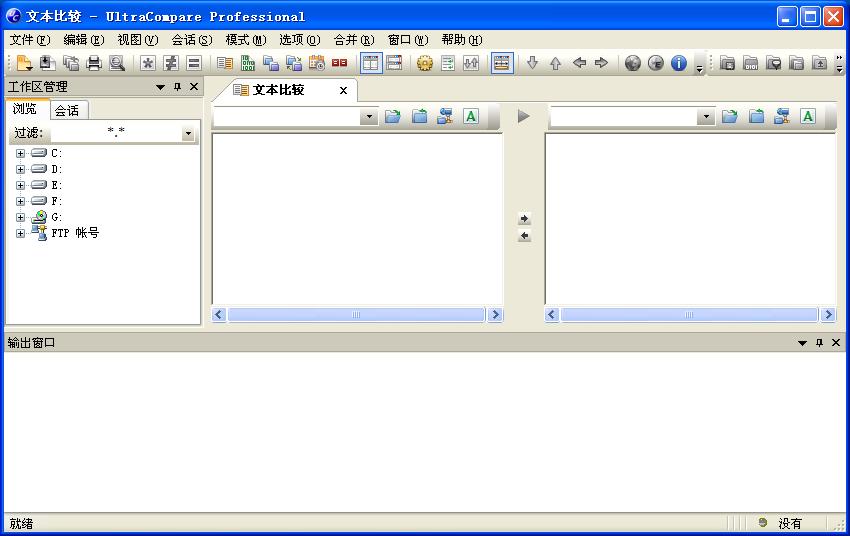Open file icon in right compare pane

[730, 116]
